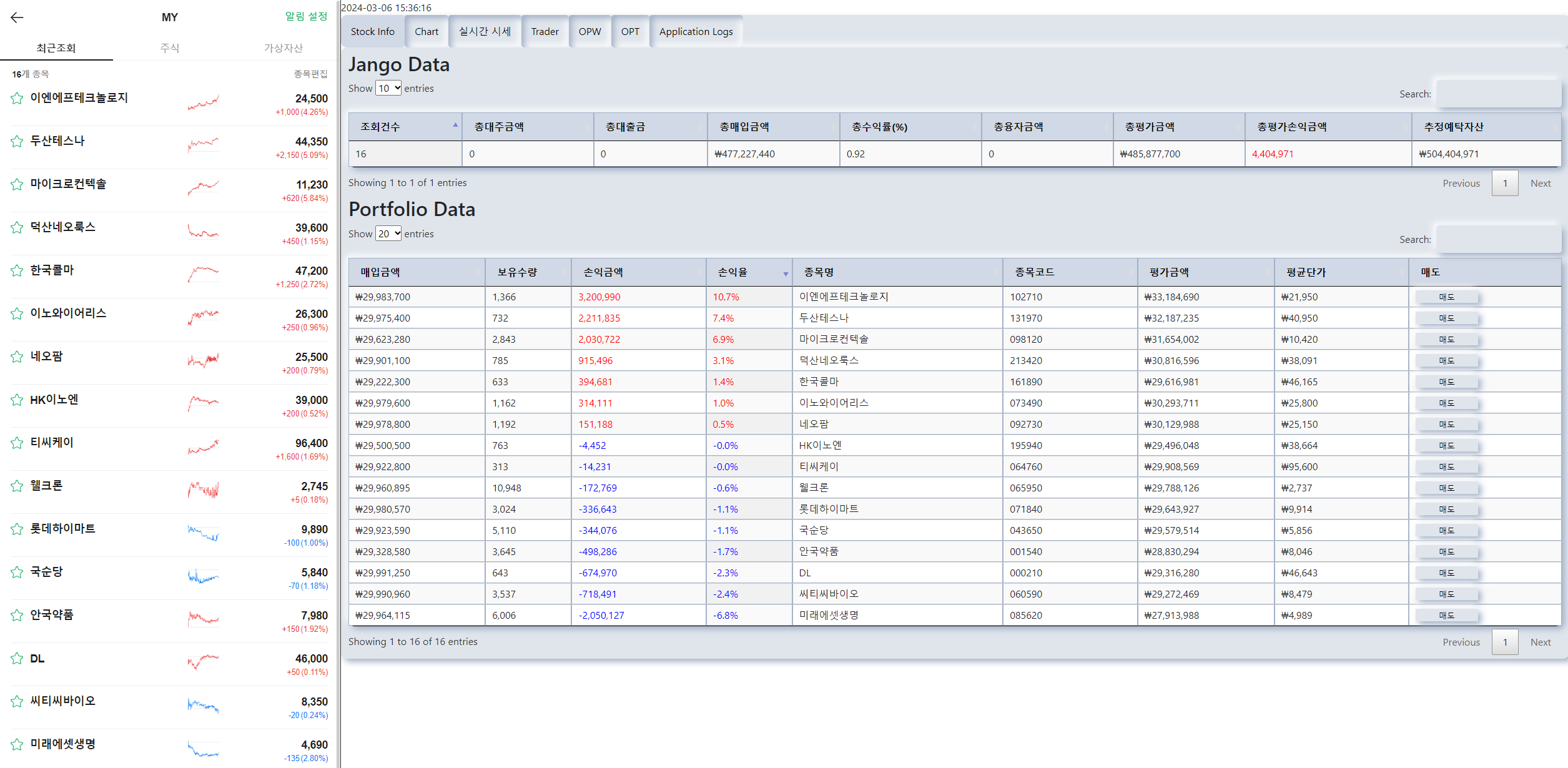Click sort arrow on 손익율 column
The height and width of the screenshot is (768, 1568).
tap(786, 273)
